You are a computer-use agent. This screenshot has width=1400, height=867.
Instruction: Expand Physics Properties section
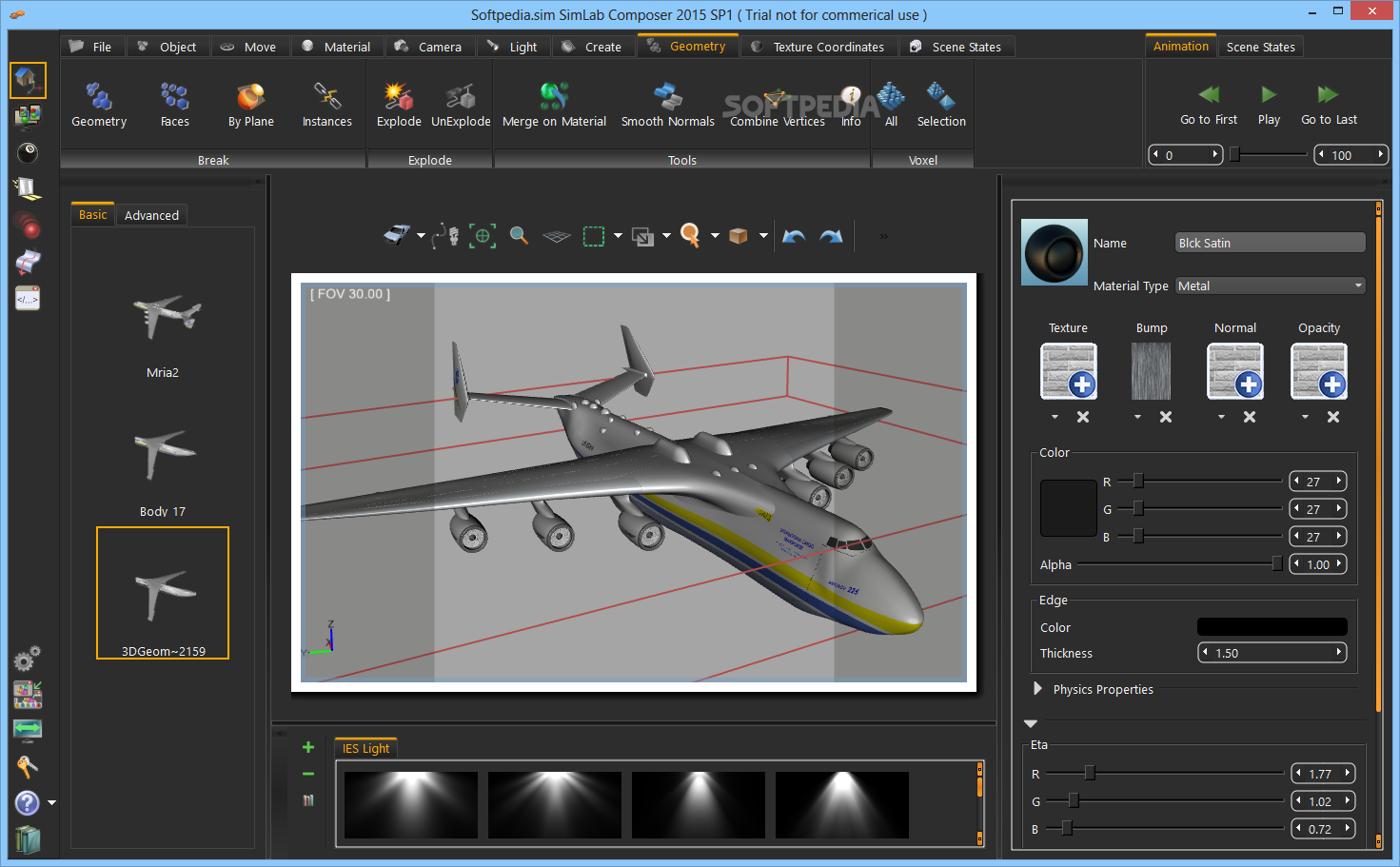(x=1038, y=688)
